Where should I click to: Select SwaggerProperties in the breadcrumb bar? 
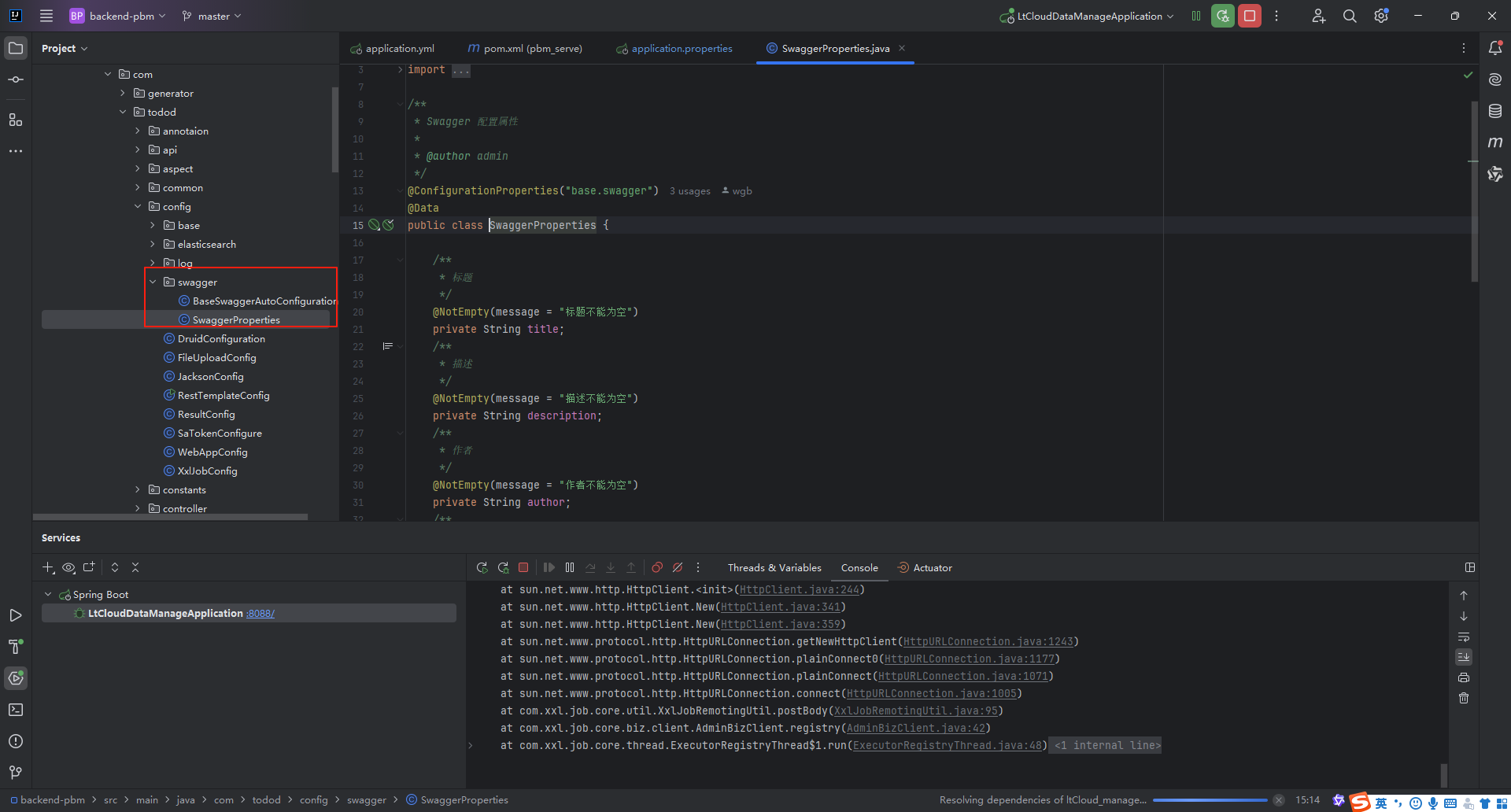[x=464, y=799]
